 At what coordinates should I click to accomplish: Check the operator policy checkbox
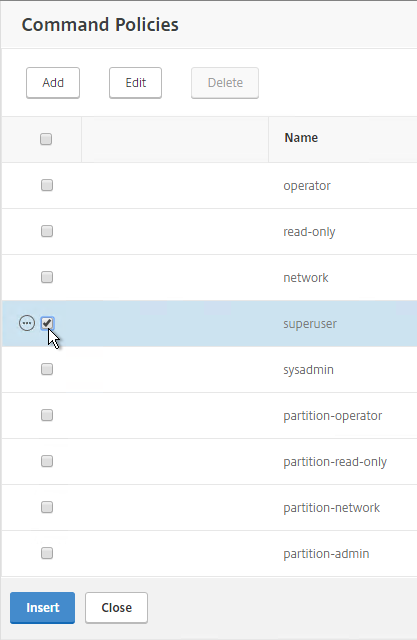pos(47,185)
